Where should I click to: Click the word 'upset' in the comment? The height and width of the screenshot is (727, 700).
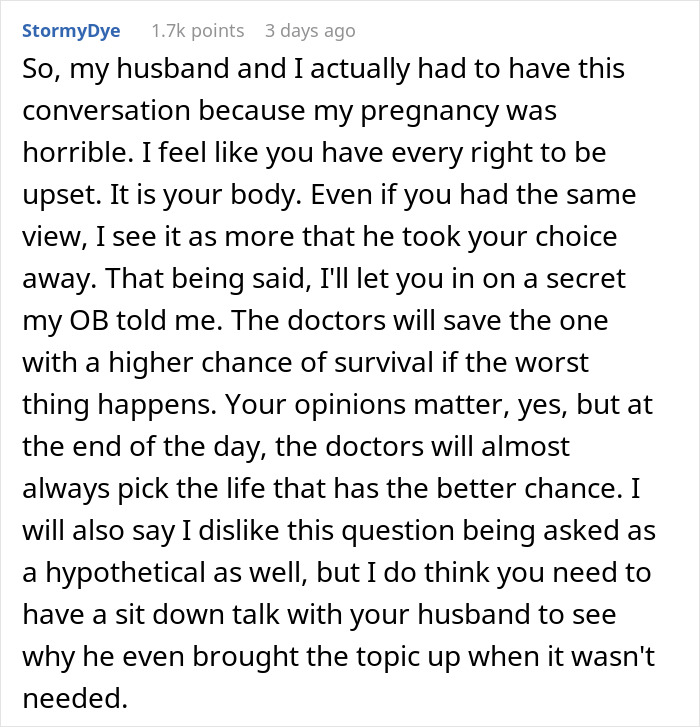coord(58,196)
